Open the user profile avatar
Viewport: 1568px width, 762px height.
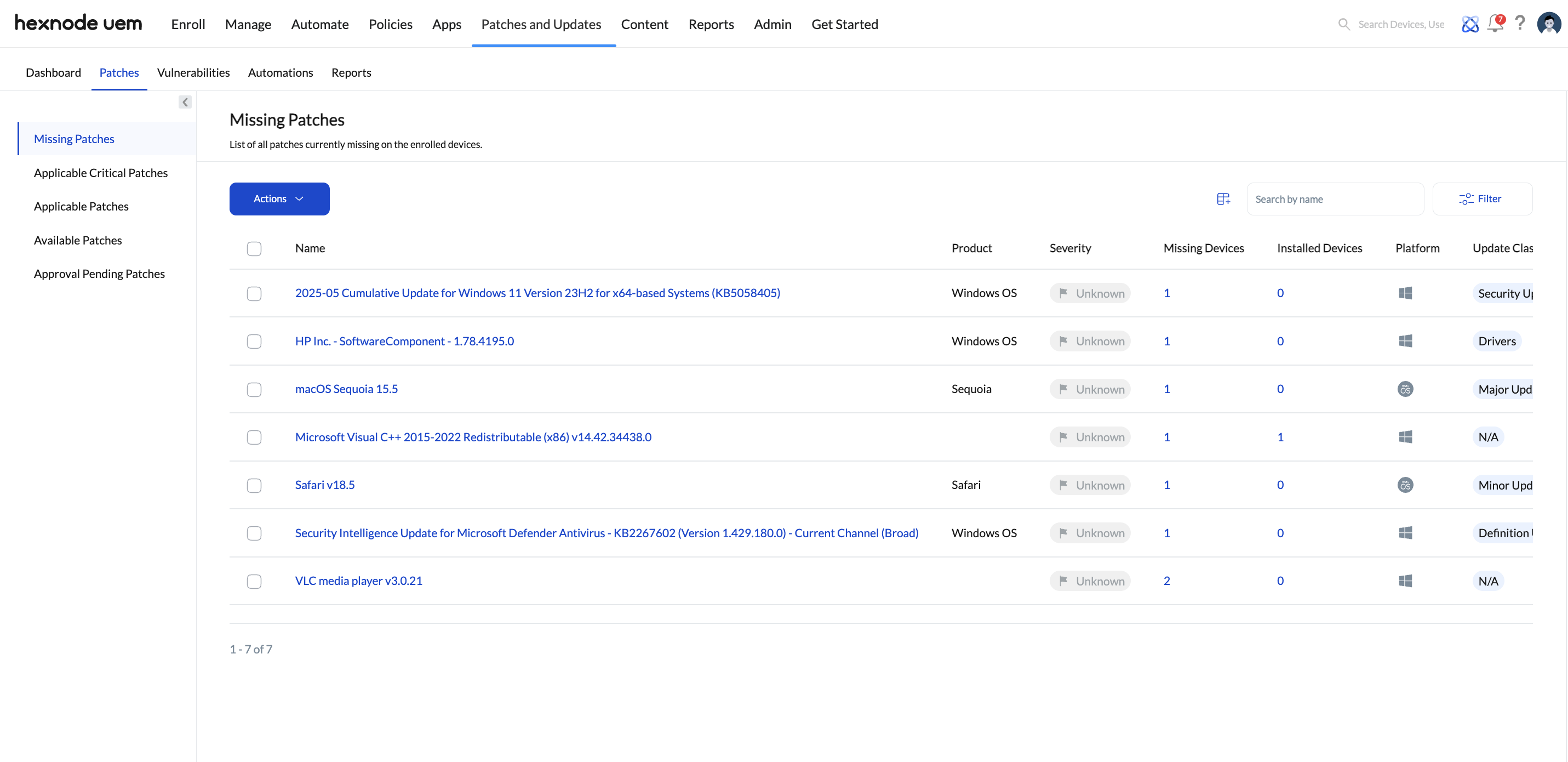1548,24
